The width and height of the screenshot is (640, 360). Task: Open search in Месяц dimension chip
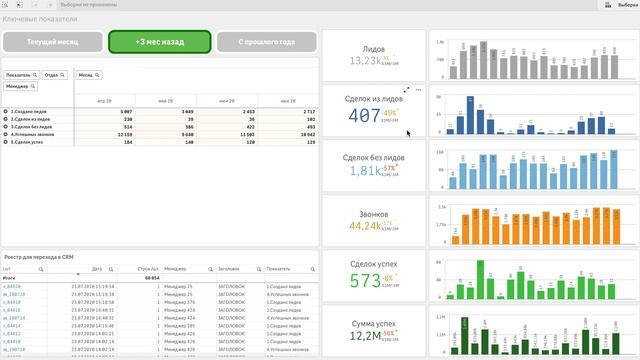point(97,75)
